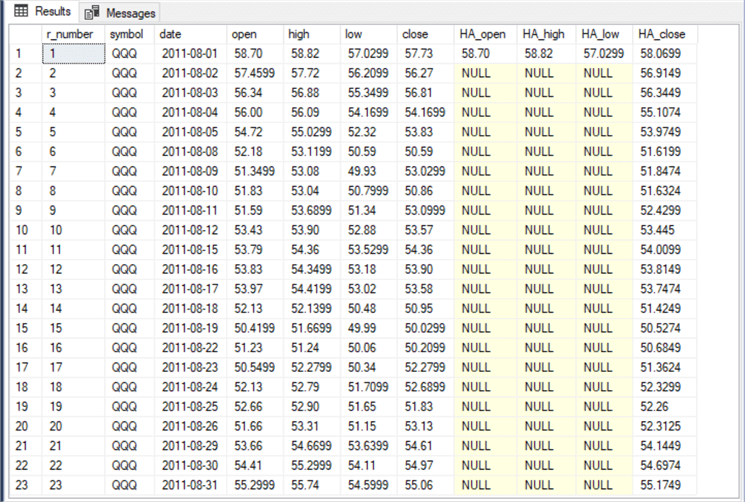Click low value 49.93
This screenshot has width=745, height=502.
point(369,171)
